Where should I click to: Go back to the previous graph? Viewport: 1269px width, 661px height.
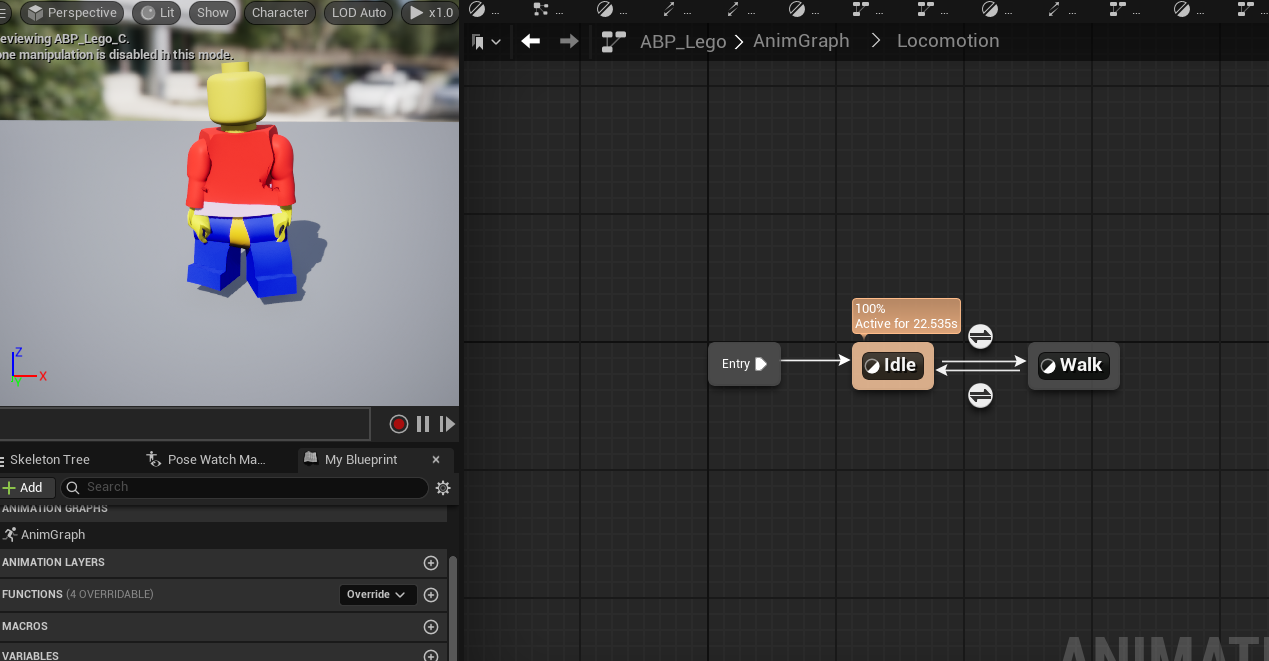(x=531, y=41)
